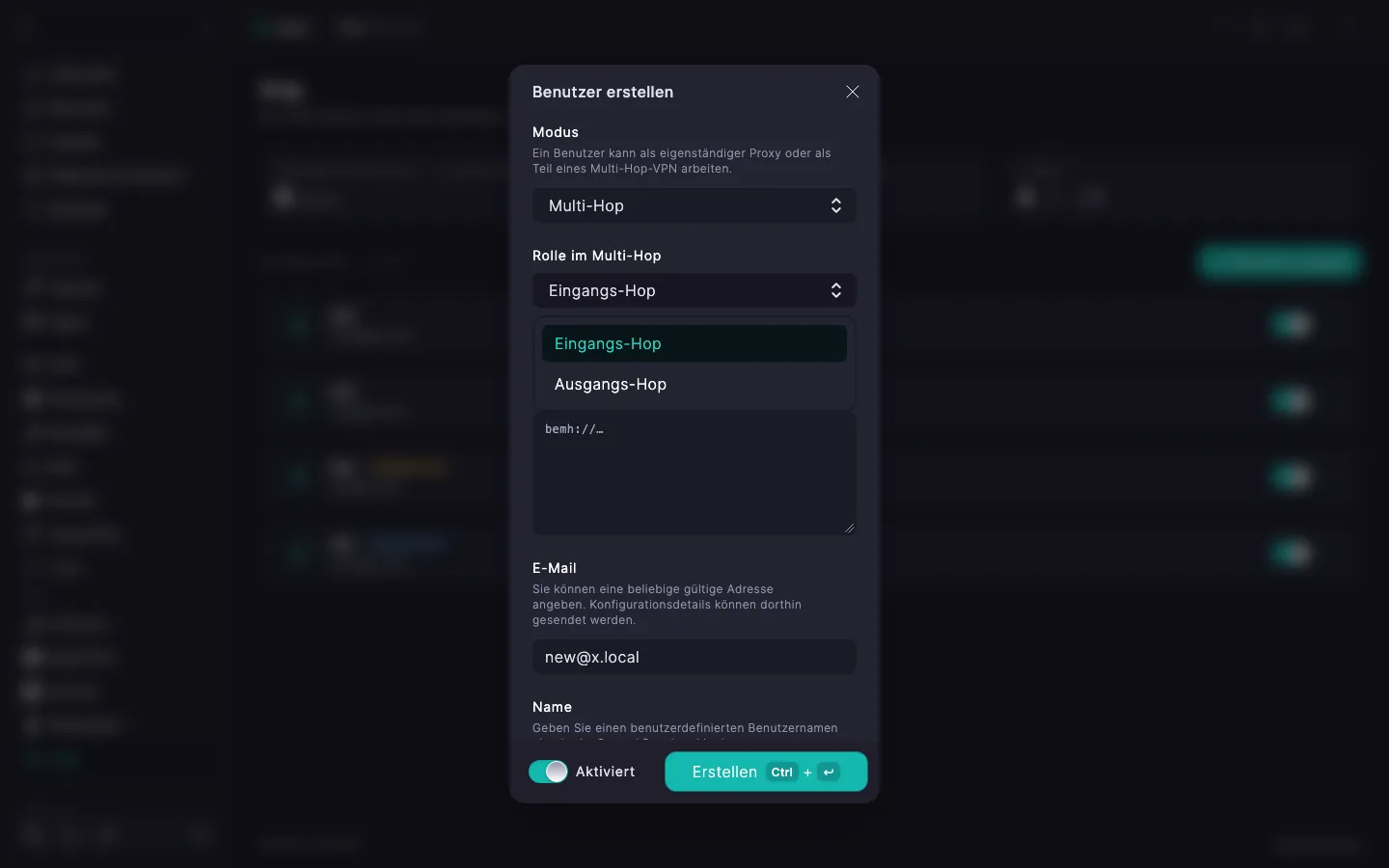
Task: Click the up-down arrows of the Multi-Hop selector
Action: pos(836,205)
